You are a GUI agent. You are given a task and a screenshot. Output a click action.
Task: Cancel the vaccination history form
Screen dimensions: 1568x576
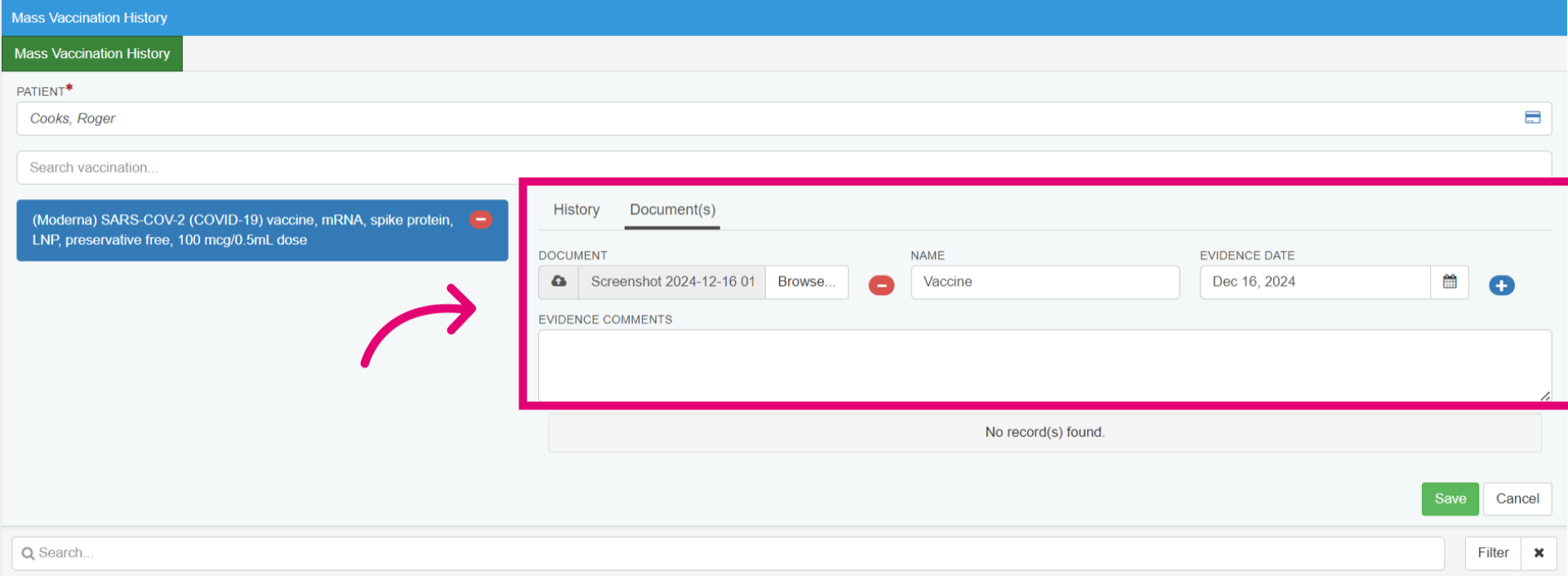click(x=1517, y=499)
